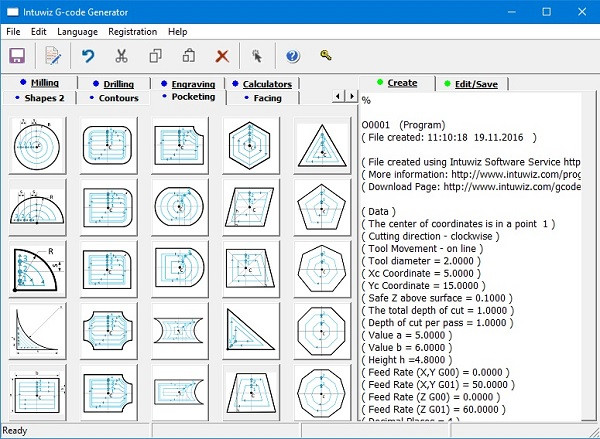Click the Paste clipboard icon
Viewport: 600px width, 439px height.
[x=189, y=56]
